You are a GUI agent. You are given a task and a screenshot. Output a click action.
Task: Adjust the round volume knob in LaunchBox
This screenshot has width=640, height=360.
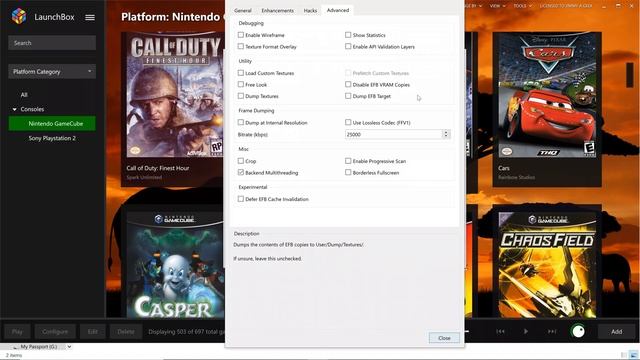pyautogui.click(x=578, y=331)
